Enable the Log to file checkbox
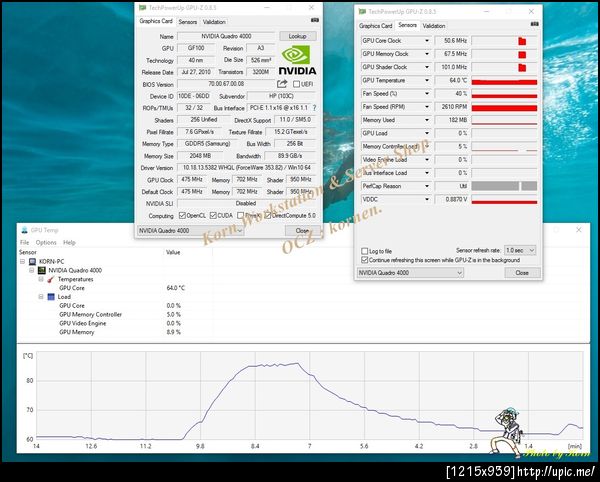The image size is (600, 482). coord(365,251)
